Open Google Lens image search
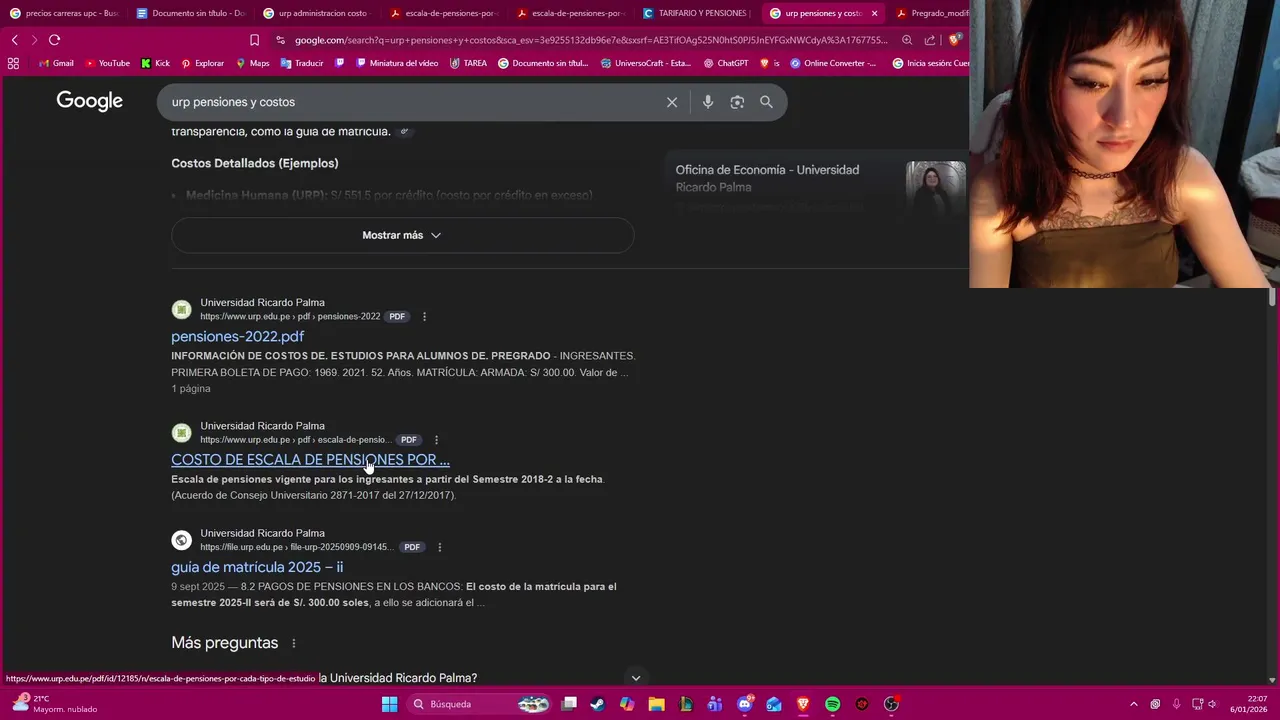Image resolution: width=1280 pixels, height=720 pixels. [737, 102]
